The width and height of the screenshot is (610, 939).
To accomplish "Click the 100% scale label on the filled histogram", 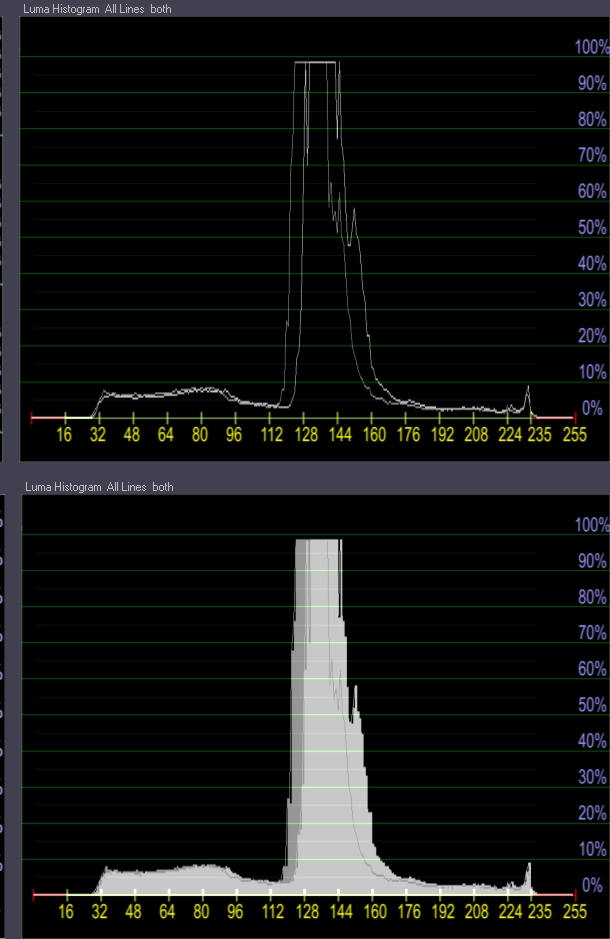I will (592, 525).
